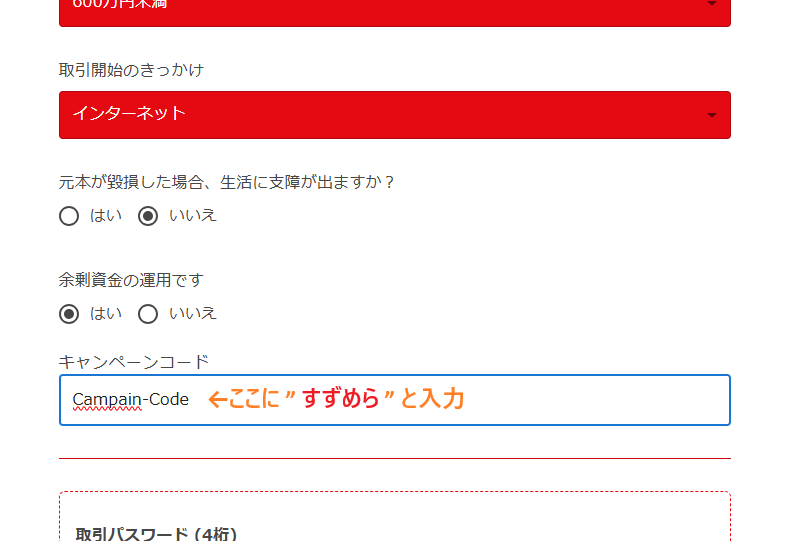Click the arrow on the インターネット dropdown
The width and height of the screenshot is (792, 541).
pos(712,115)
